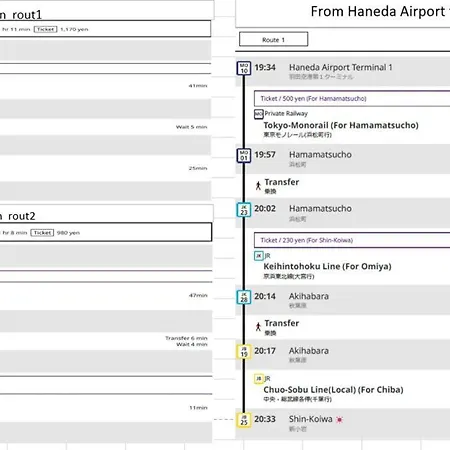The height and width of the screenshot is (450, 450).
Task: Open the 230 yen Shin-Koiwa ticket box
Action: click(352, 240)
